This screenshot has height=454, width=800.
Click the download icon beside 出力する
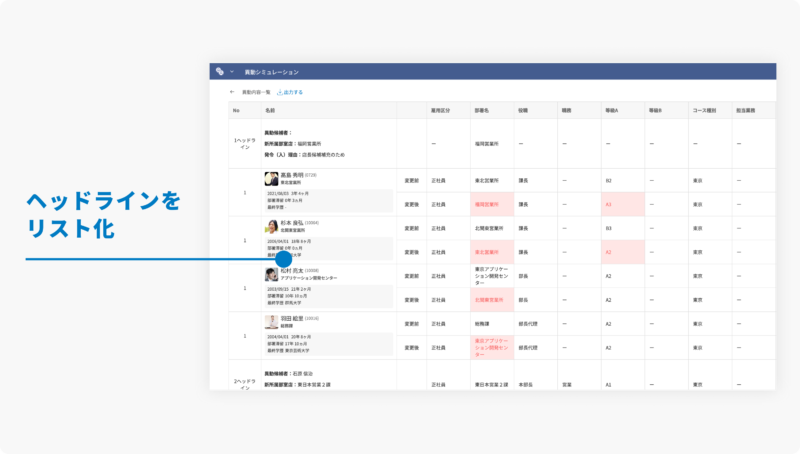(x=279, y=92)
